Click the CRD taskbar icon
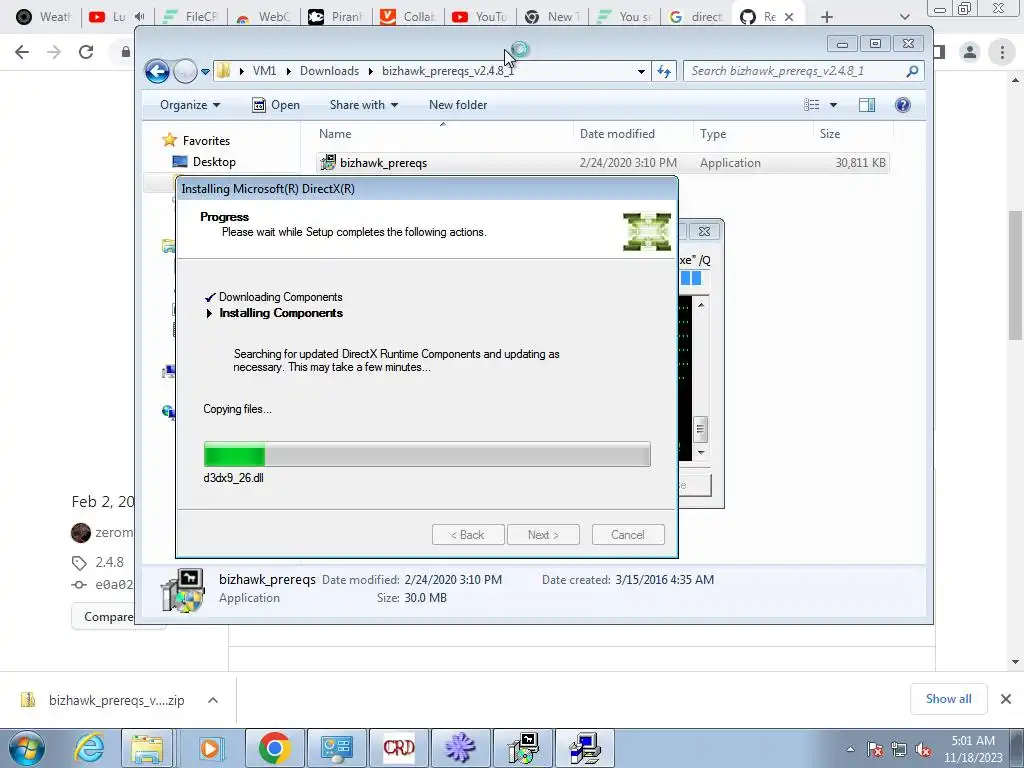Image resolution: width=1024 pixels, height=768 pixels. [399, 748]
